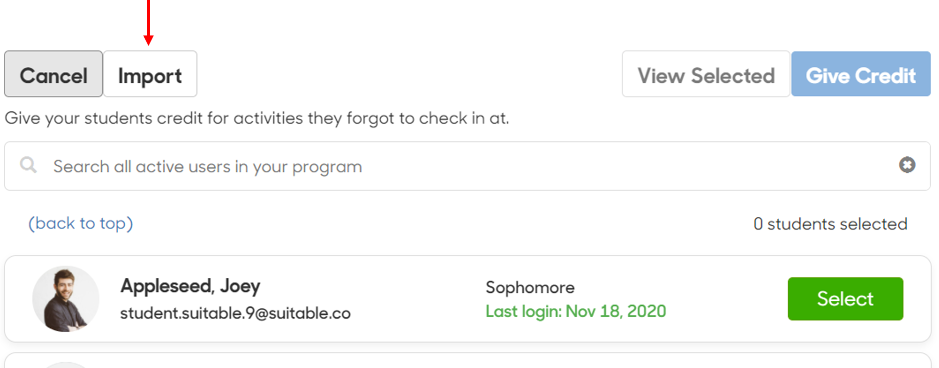
Task: Clear the search field with the X icon
Action: (x=907, y=165)
